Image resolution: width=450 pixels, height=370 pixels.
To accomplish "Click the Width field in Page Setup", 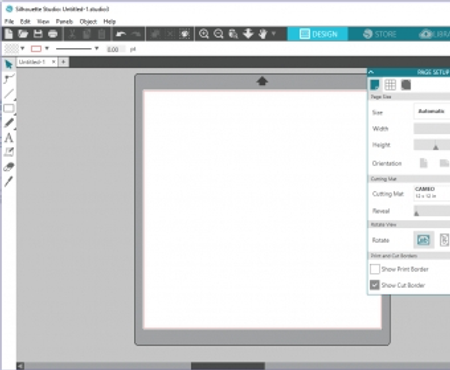I will [432, 128].
